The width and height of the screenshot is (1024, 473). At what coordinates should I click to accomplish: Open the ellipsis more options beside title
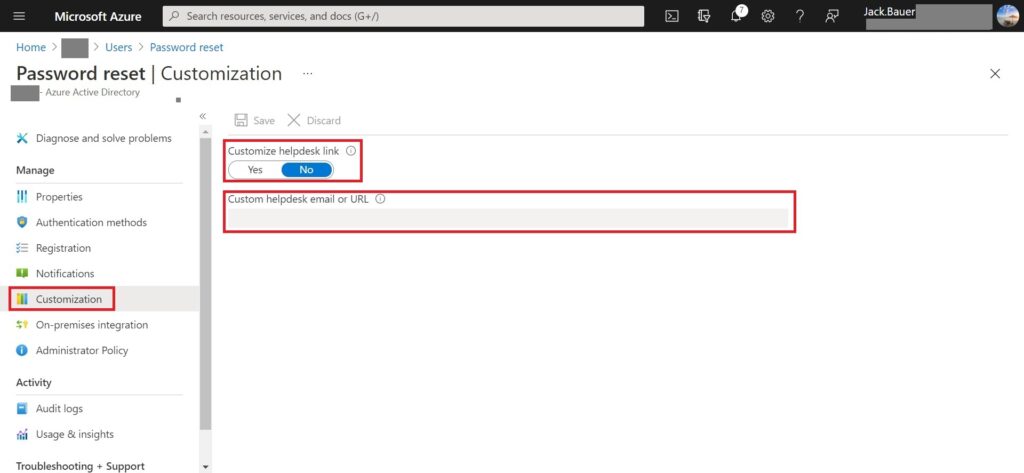(x=308, y=74)
